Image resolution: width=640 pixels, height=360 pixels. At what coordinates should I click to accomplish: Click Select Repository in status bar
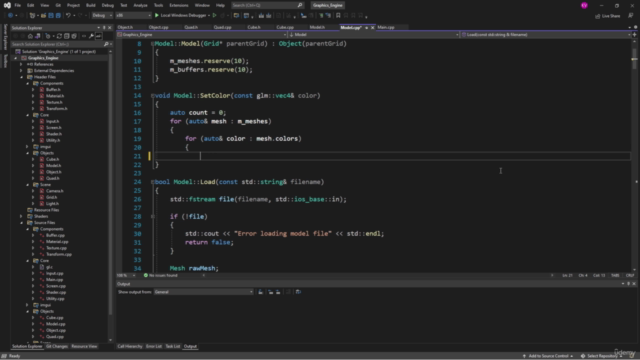pos(601,356)
